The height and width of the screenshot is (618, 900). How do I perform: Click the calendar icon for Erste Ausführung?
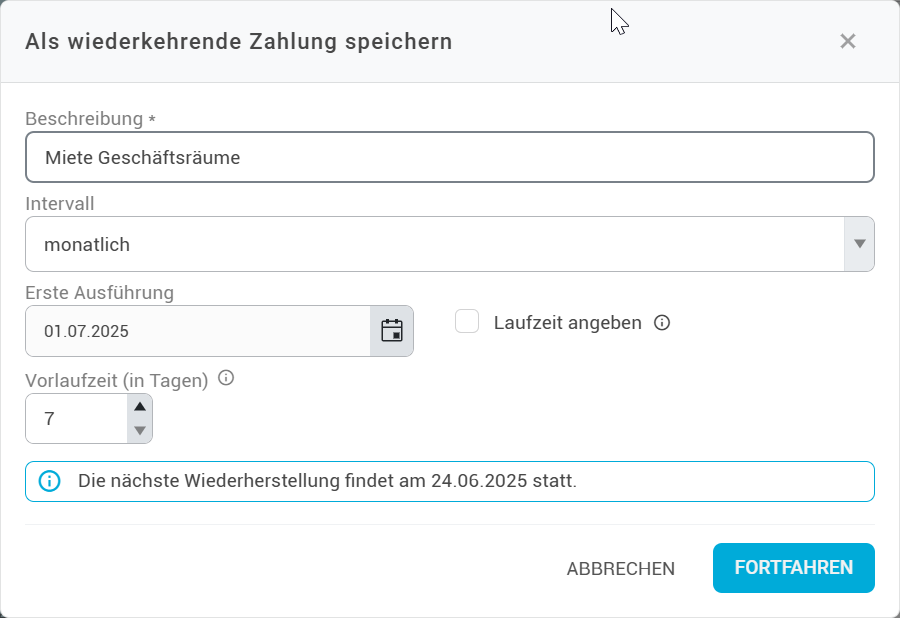pos(391,331)
